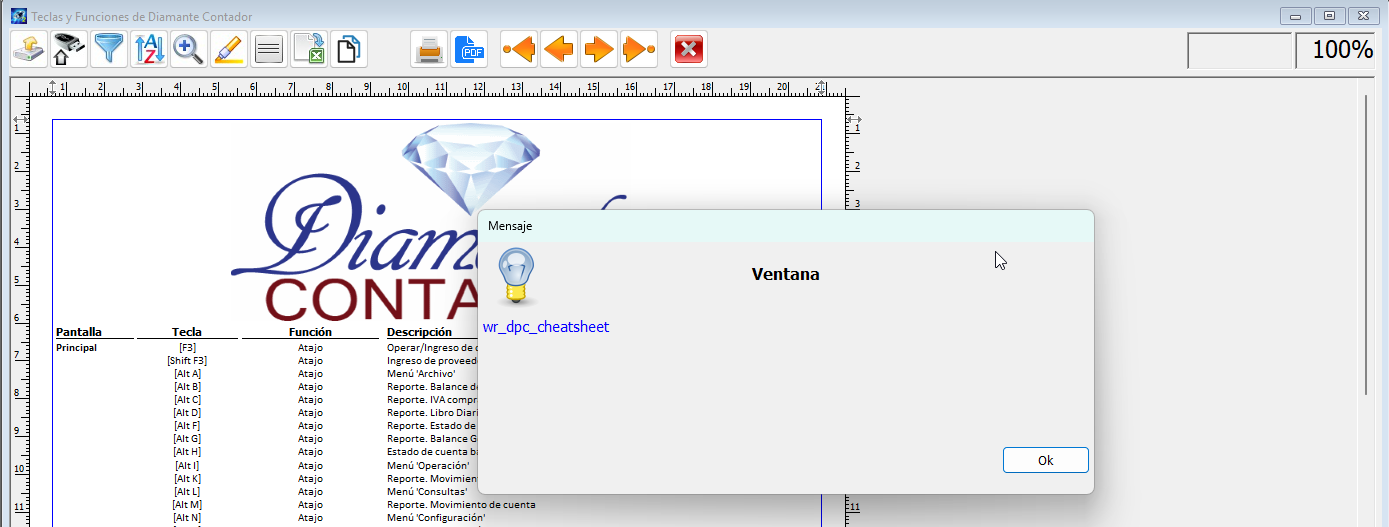
Task: Click the [Alt F] key cell
Action: 187,426
